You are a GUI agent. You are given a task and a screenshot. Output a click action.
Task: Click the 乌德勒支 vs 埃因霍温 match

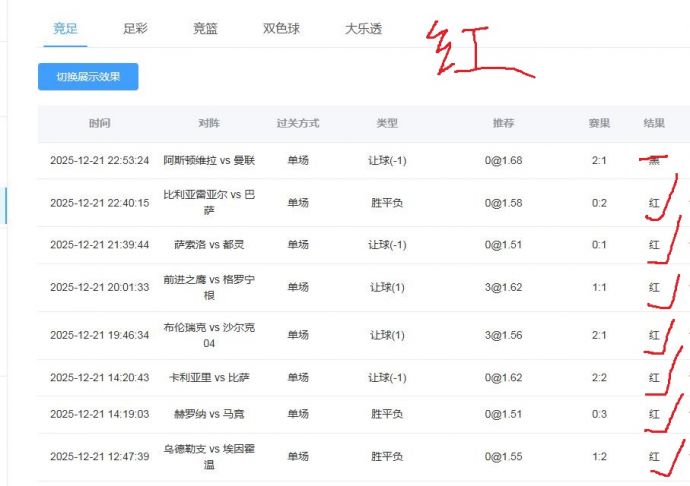(209, 456)
